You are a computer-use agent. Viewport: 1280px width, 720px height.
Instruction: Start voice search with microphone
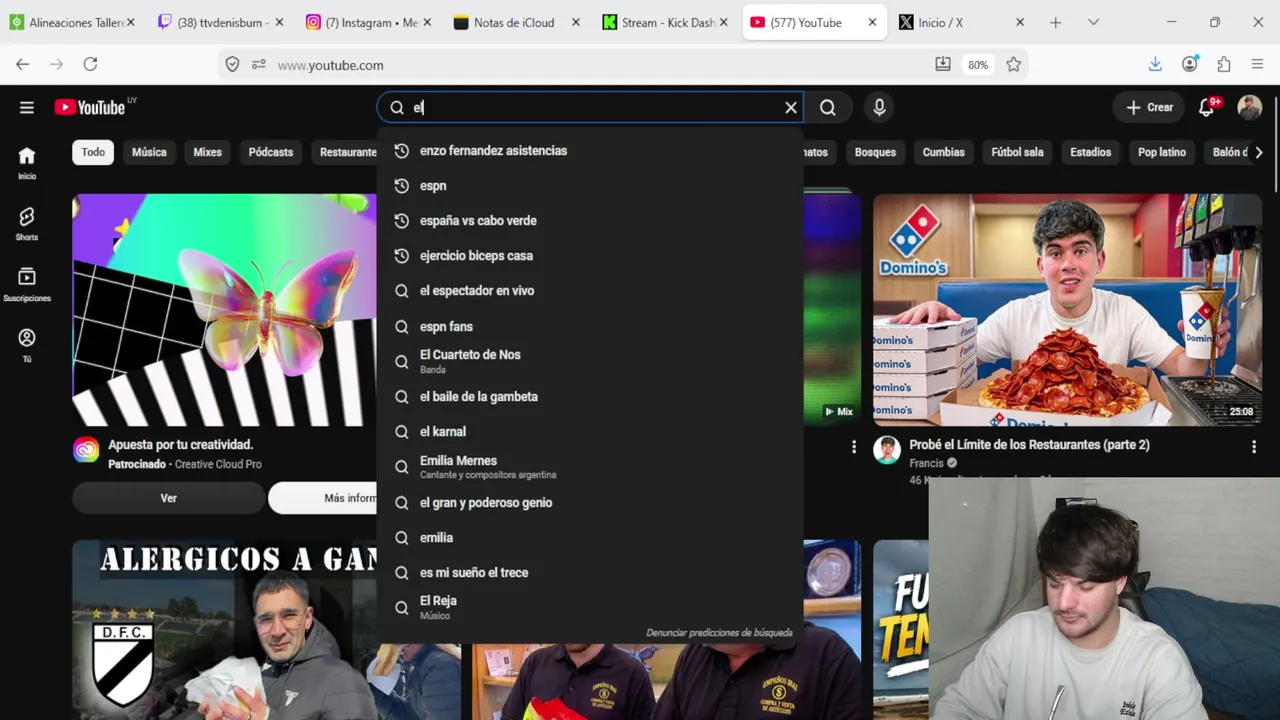coord(879,108)
